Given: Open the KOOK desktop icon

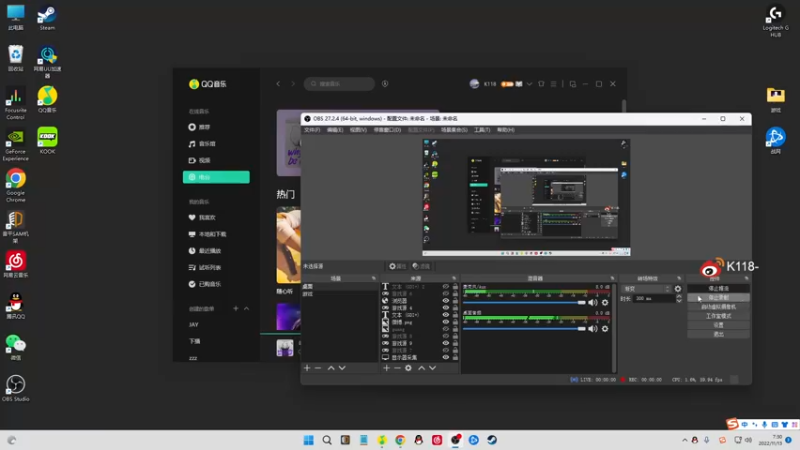Looking at the screenshot, I should coord(47,141).
